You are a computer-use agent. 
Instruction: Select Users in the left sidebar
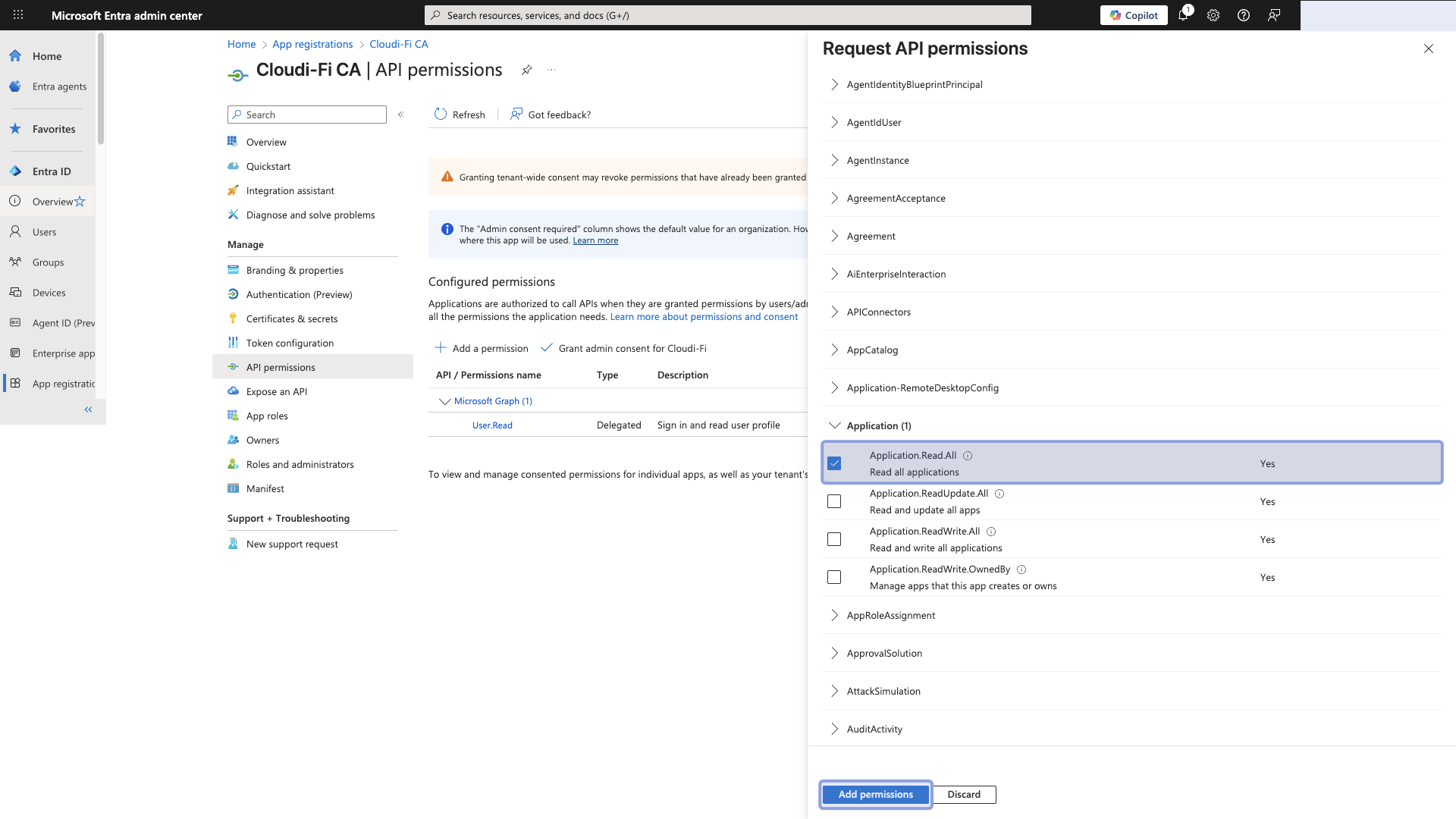43,232
